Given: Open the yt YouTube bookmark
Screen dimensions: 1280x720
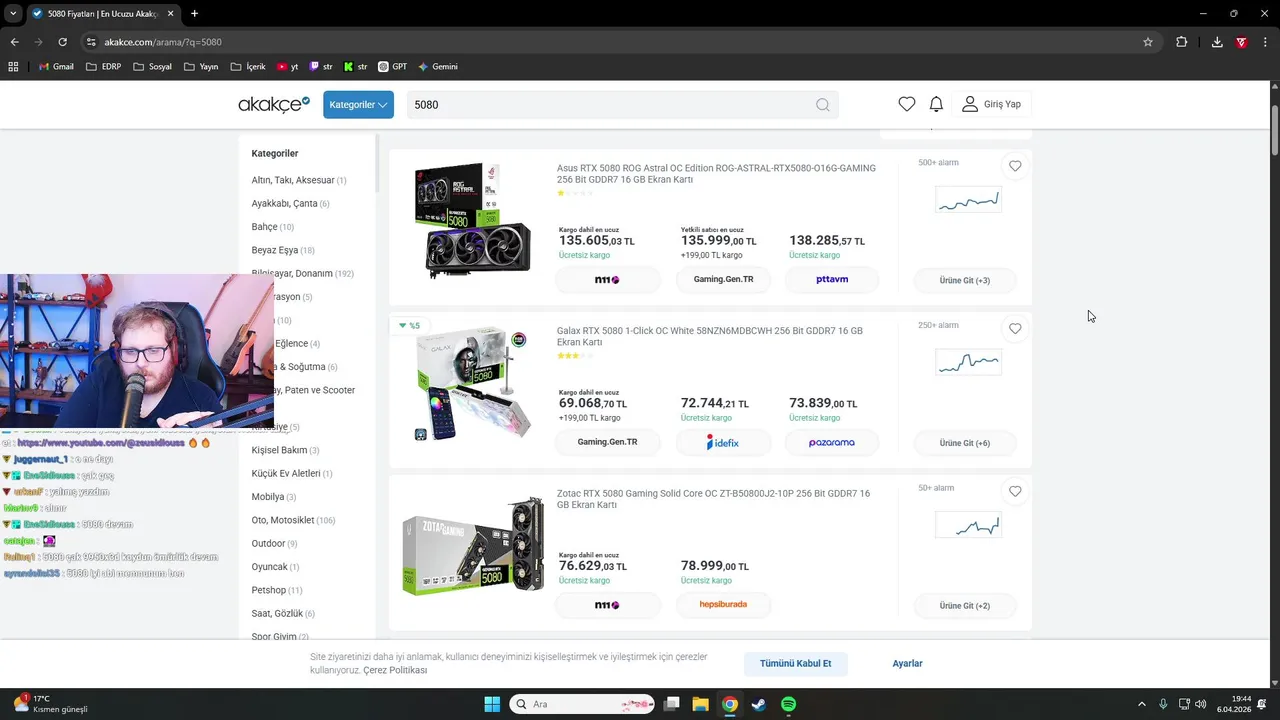Looking at the screenshot, I should coord(286,67).
